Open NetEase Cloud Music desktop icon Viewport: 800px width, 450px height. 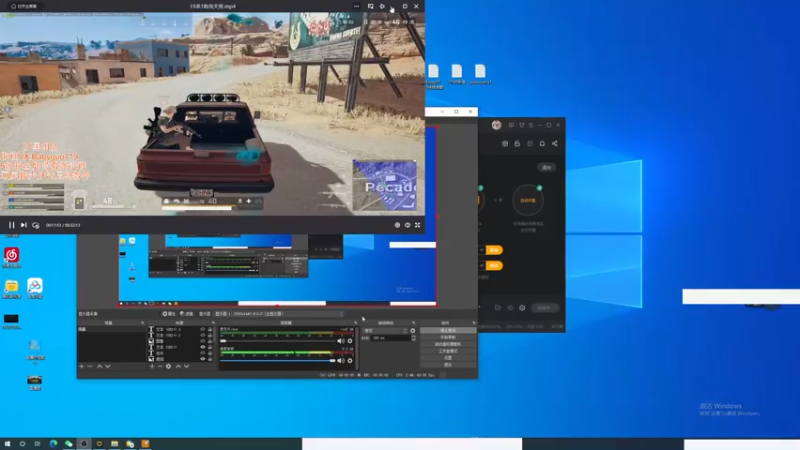pyautogui.click(x=12, y=258)
